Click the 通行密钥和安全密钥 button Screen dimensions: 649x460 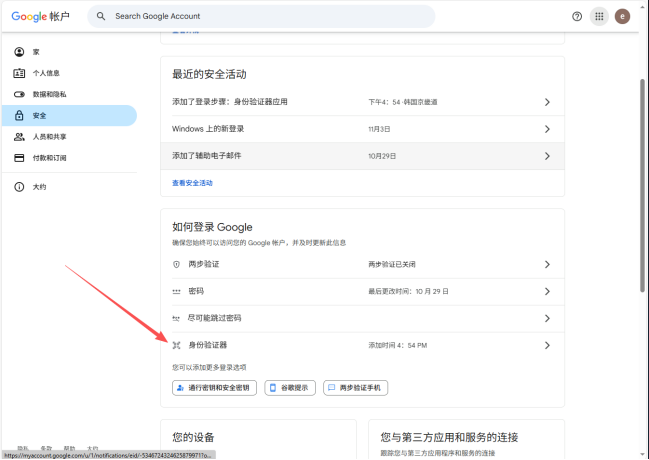click(x=214, y=387)
